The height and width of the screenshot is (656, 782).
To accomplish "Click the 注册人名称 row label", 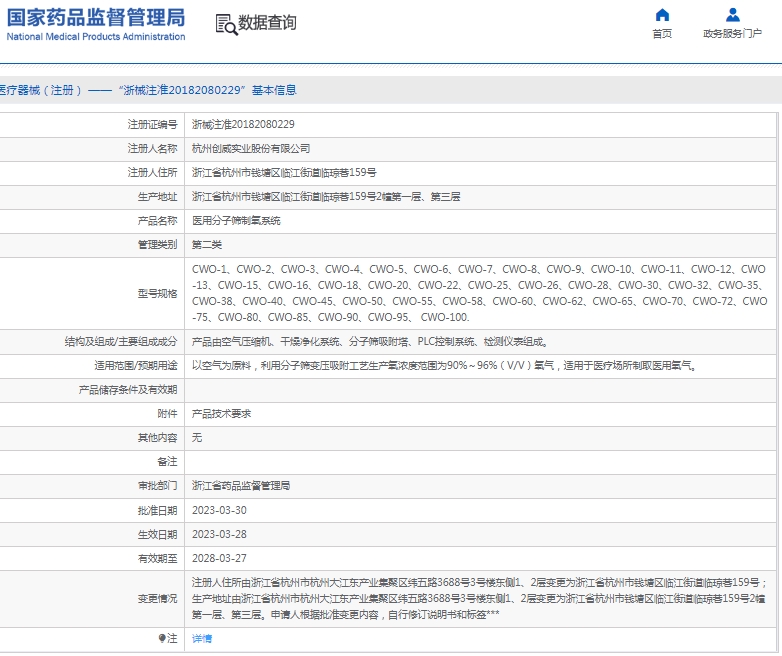I will pos(152,148).
